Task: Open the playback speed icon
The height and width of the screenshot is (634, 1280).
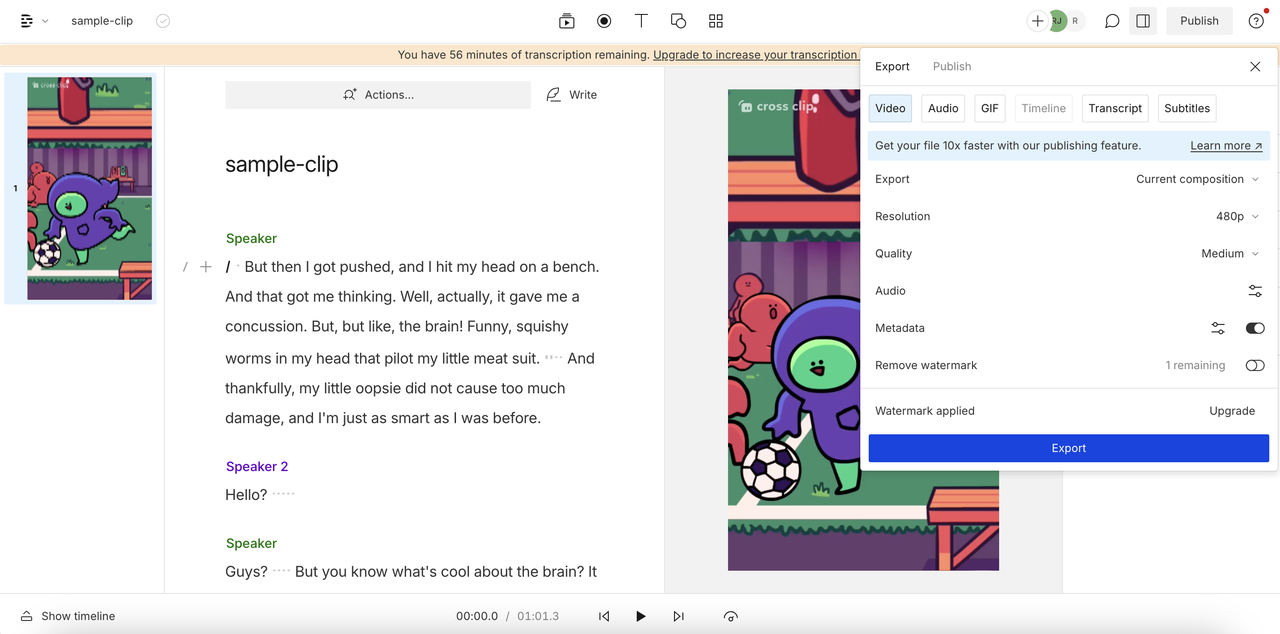Action: click(x=731, y=616)
